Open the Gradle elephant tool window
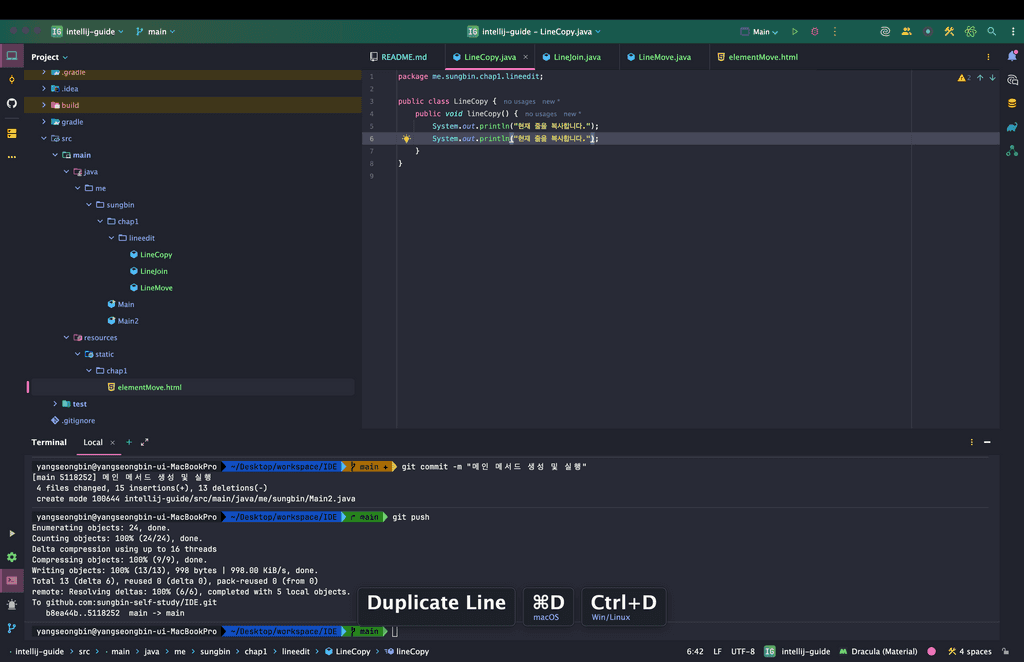The width and height of the screenshot is (1024, 662). [x=1012, y=127]
